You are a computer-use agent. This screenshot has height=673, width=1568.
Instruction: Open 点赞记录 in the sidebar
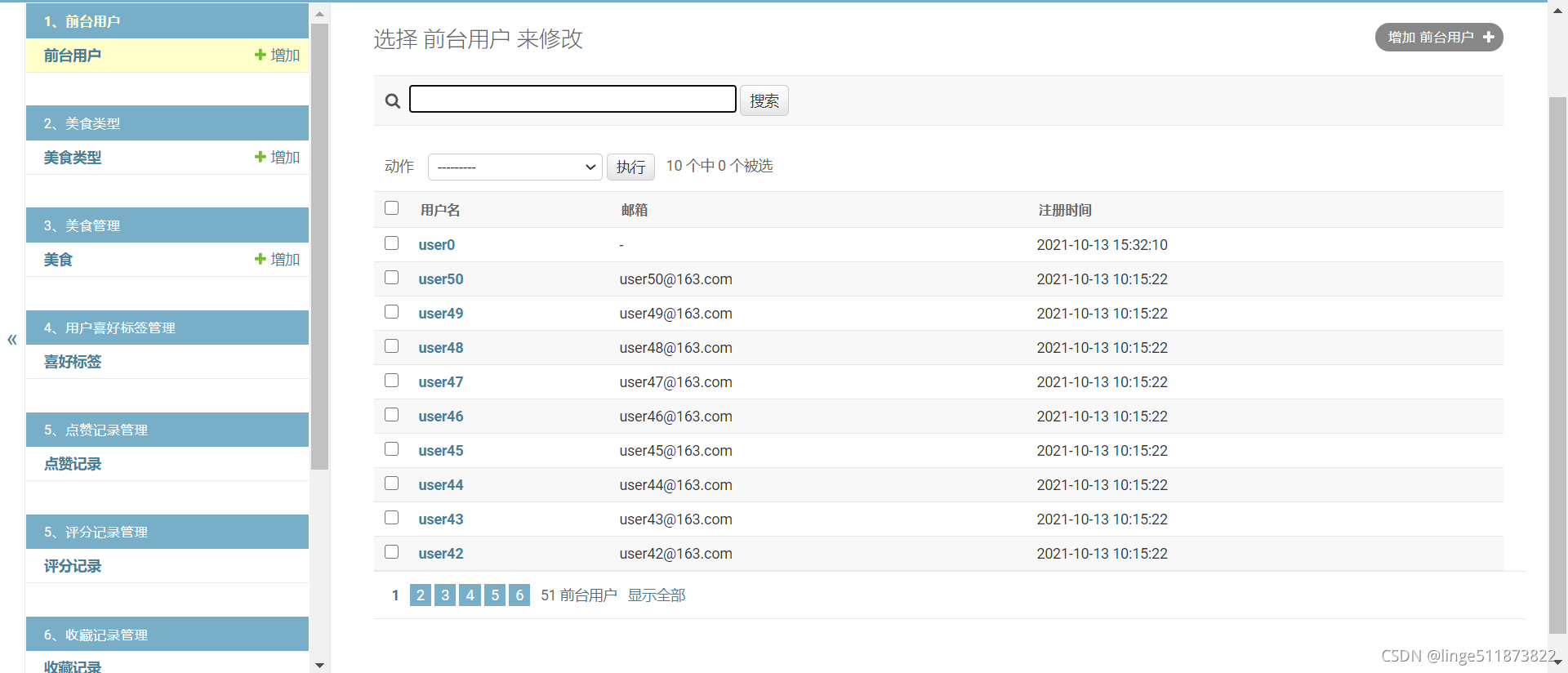click(x=73, y=464)
